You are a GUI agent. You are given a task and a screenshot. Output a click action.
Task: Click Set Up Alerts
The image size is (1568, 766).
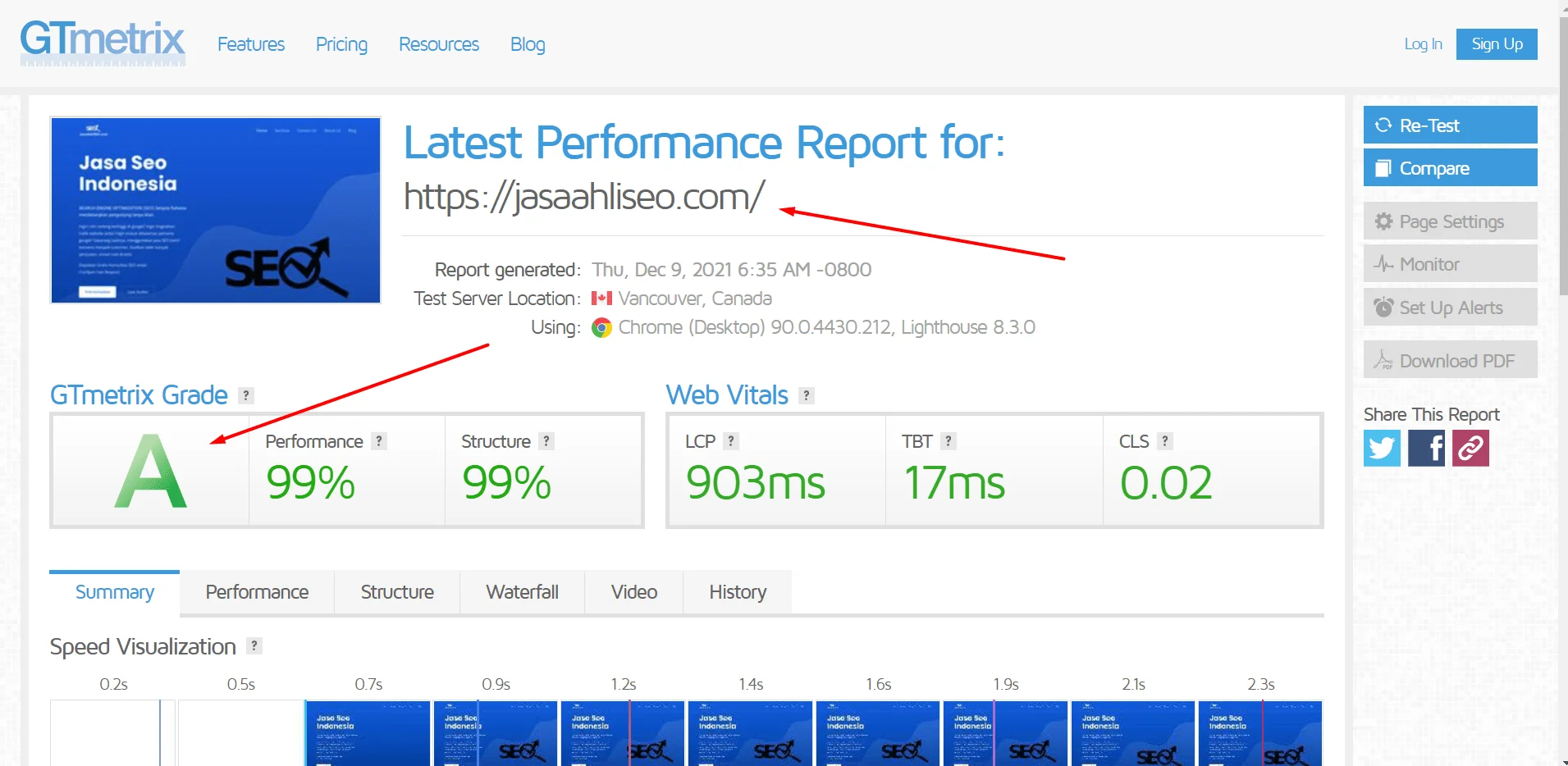click(x=1450, y=307)
